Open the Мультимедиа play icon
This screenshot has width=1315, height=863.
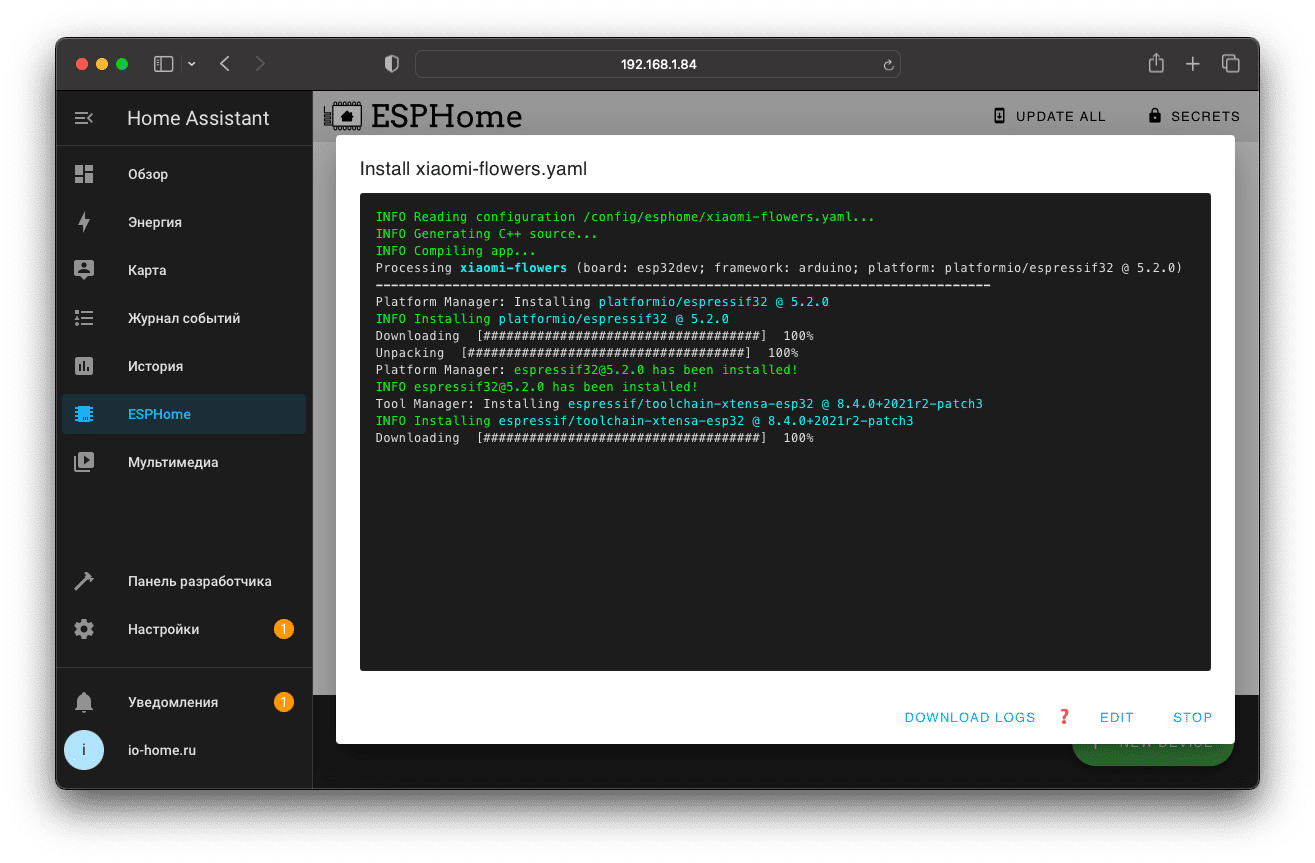pos(84,462)
